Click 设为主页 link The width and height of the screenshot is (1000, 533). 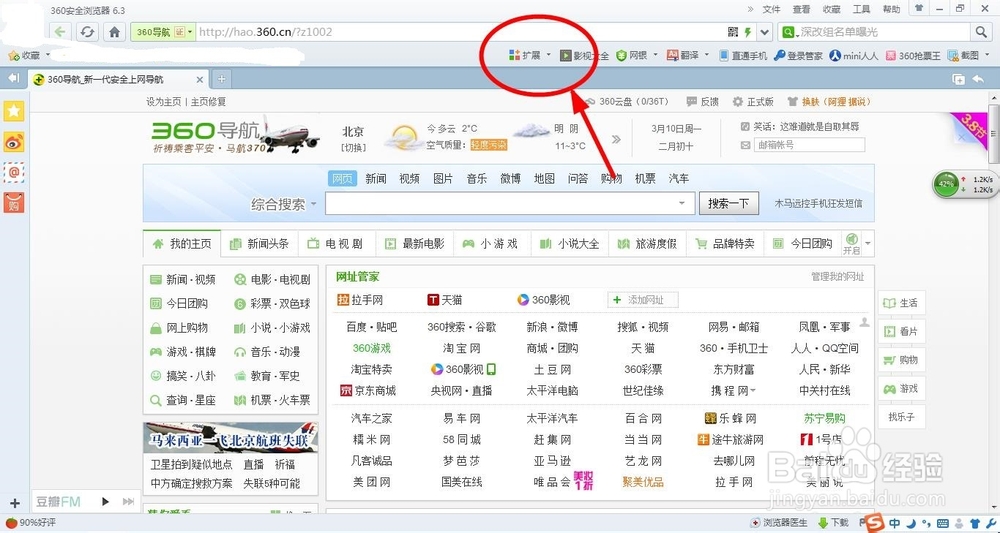(163, 101)
